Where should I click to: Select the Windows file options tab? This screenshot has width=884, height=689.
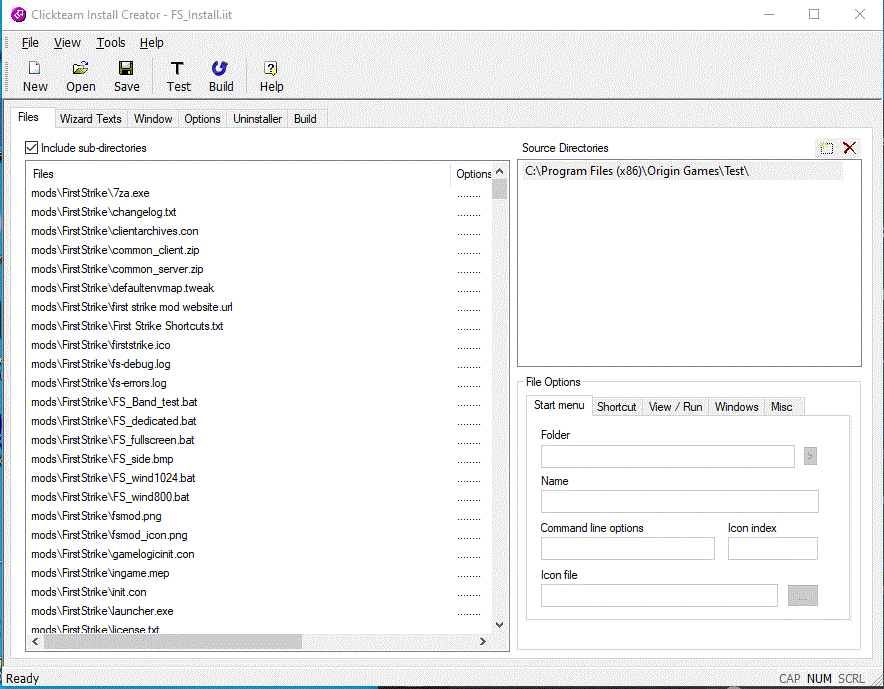(x=736, y=407)
